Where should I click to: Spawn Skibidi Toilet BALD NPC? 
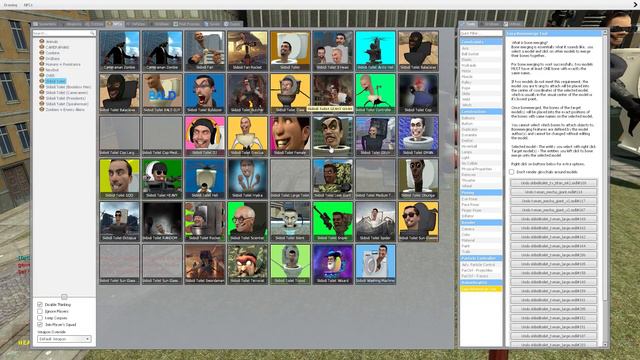coord(162,93)
